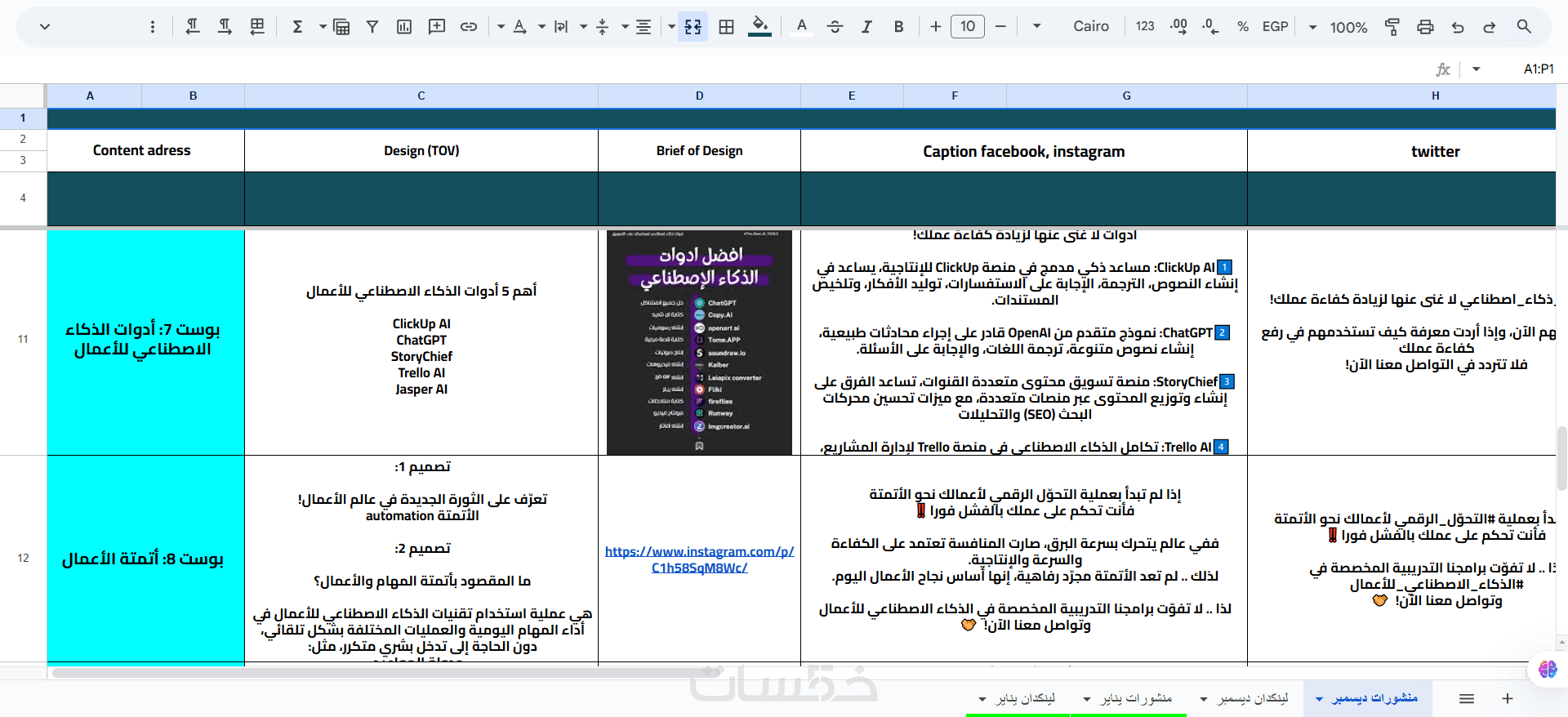Toggle the merge cells button

693,27
